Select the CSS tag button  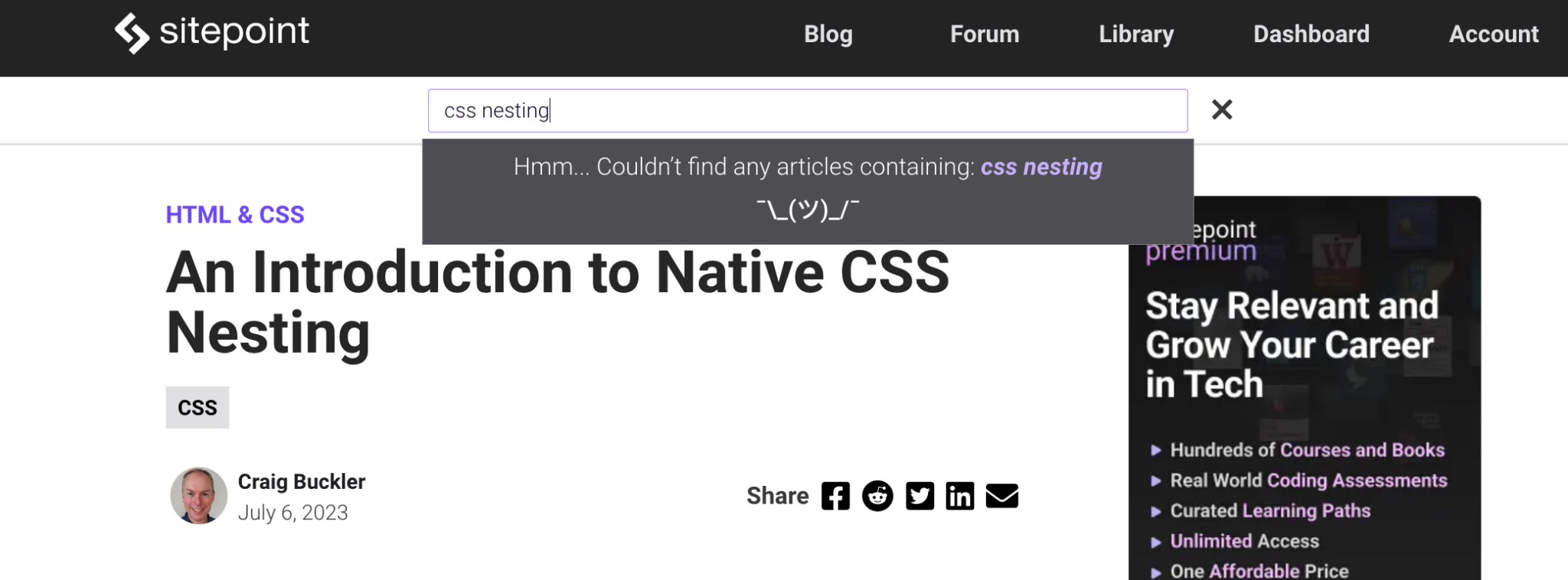[198, 408]
